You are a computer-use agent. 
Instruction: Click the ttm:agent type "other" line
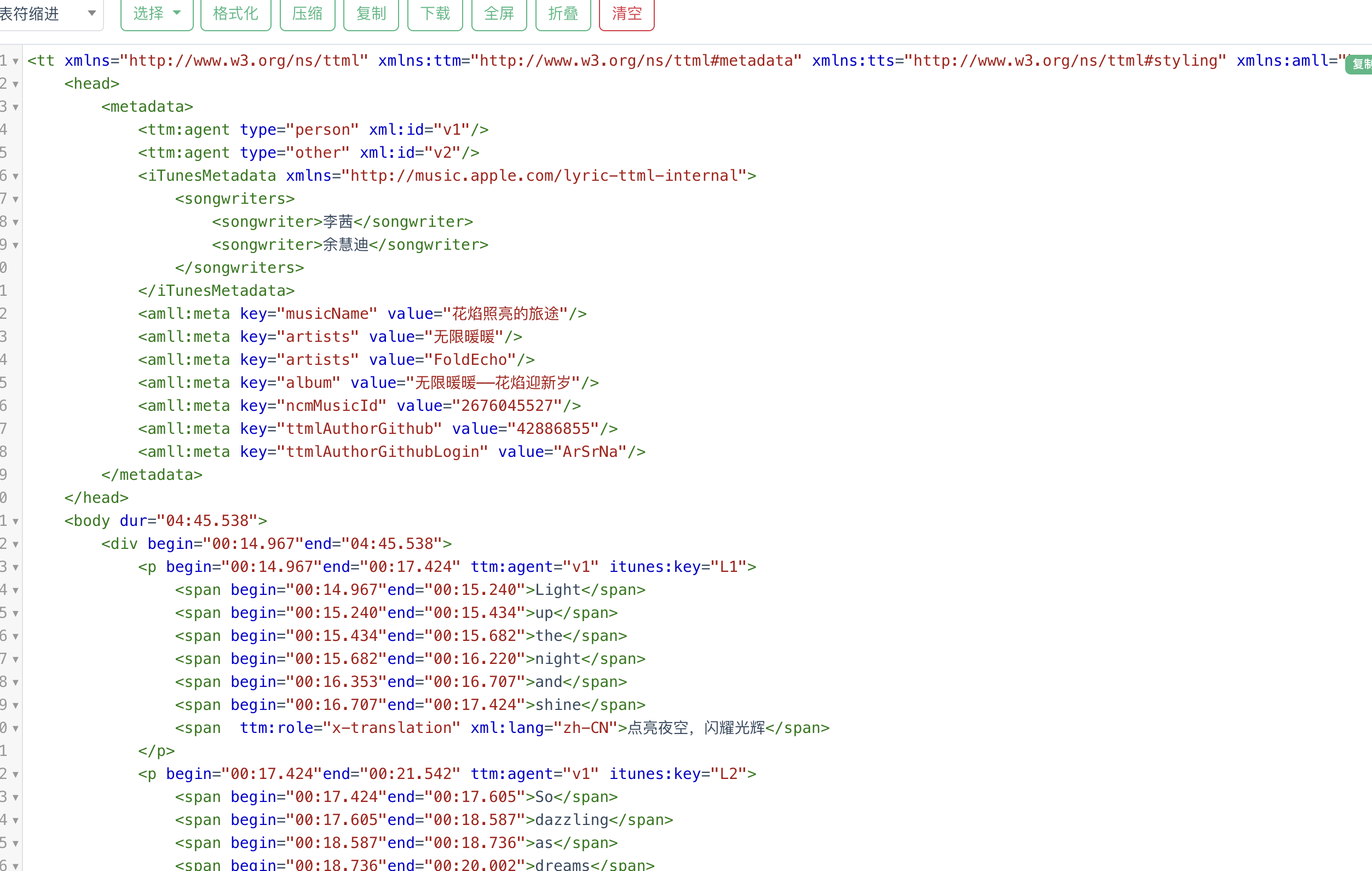tap(309, 153)
